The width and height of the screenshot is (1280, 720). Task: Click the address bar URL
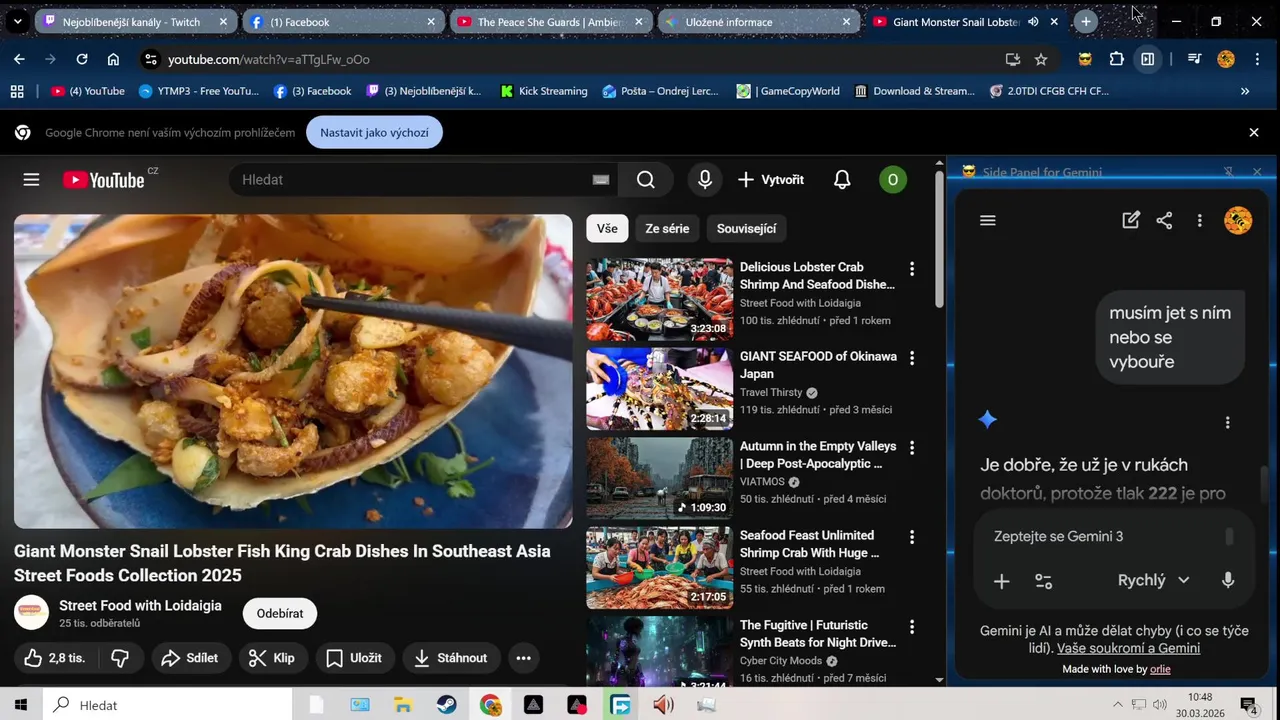(269, 59)
